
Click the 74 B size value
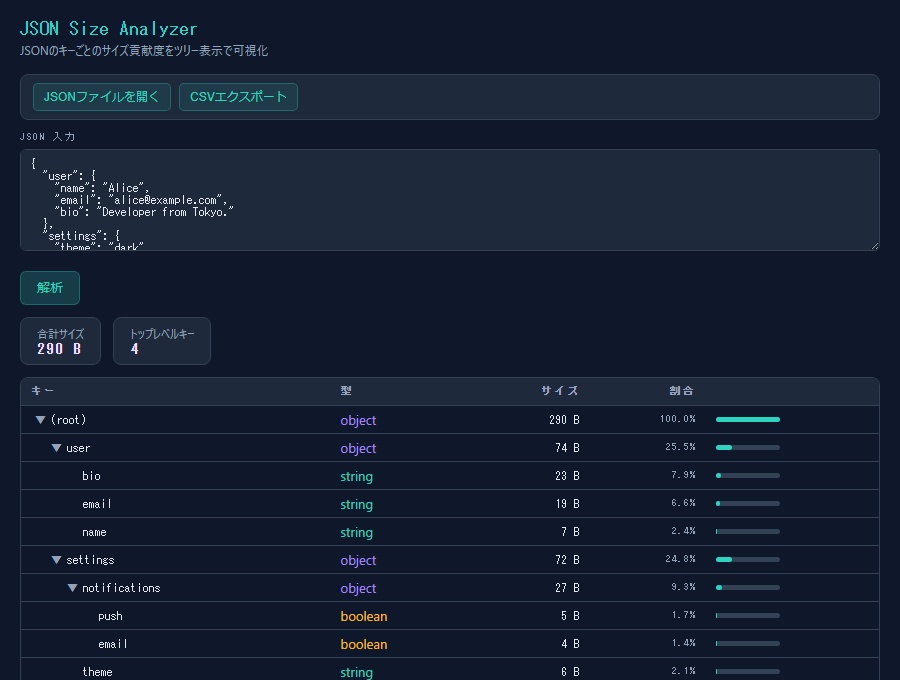click(x=567, y=448)
